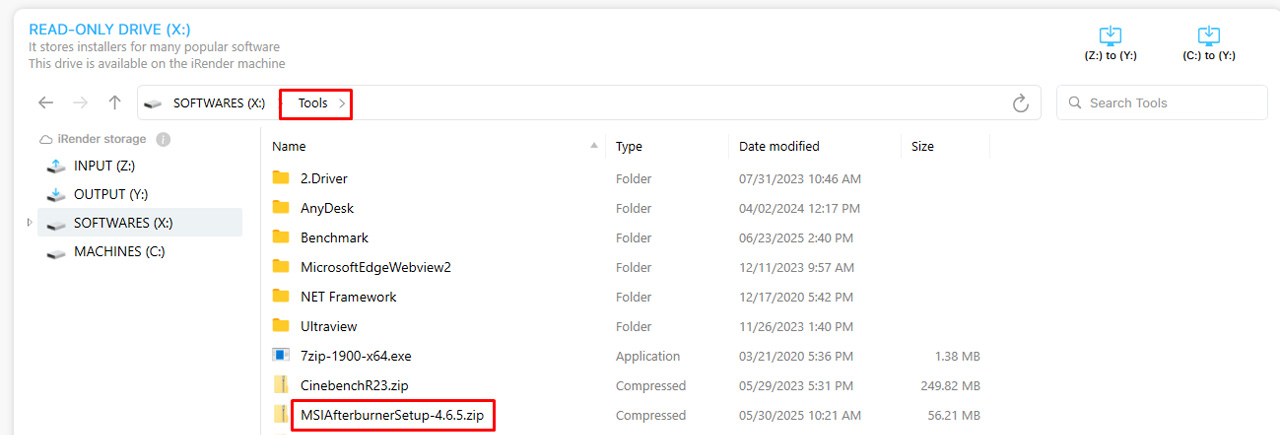Viewport: 1280px width, 435px height.
Task: Sort files by Name column header
Action: 289,146
